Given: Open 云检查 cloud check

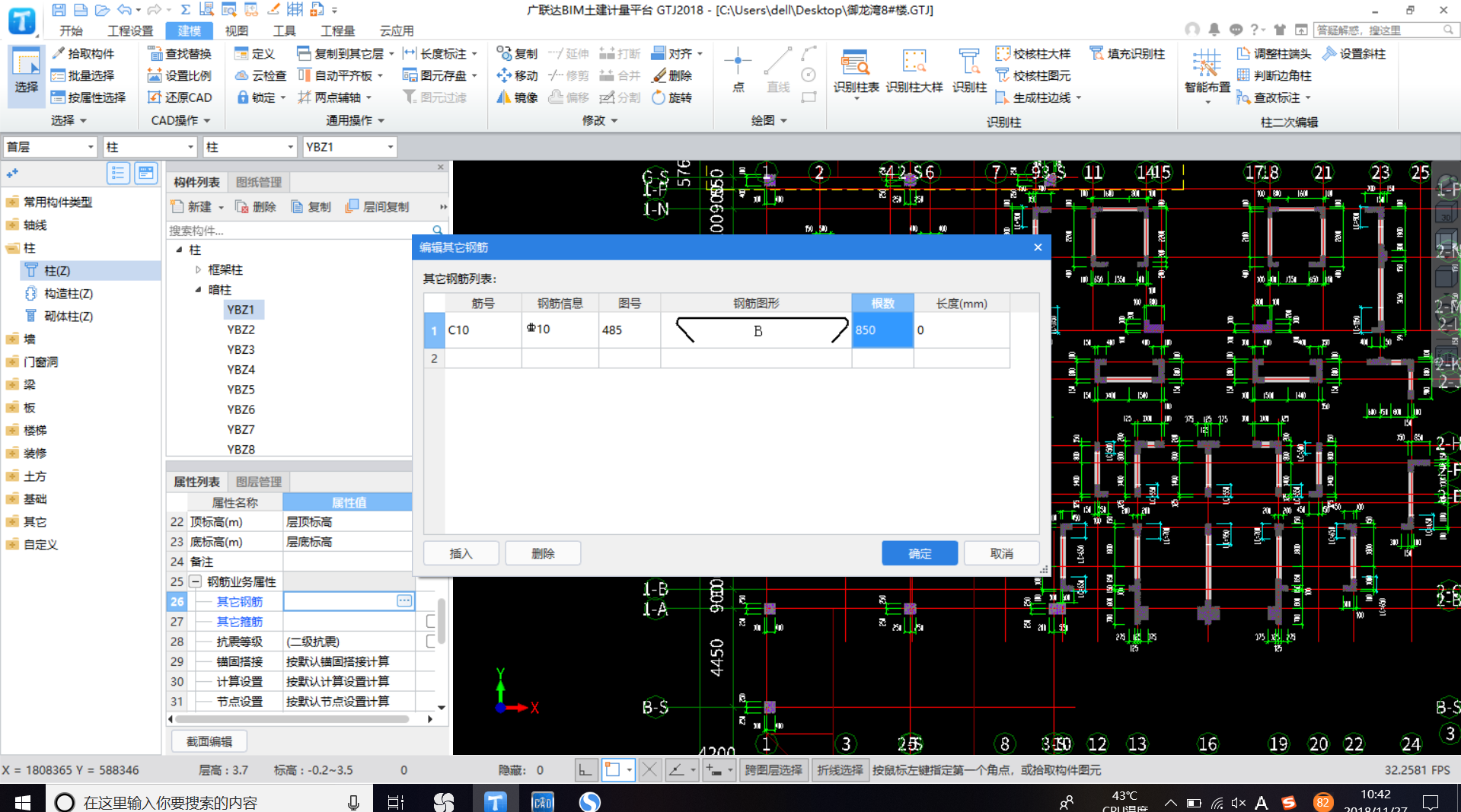Looking at the screenshot, I should [260, 75].
